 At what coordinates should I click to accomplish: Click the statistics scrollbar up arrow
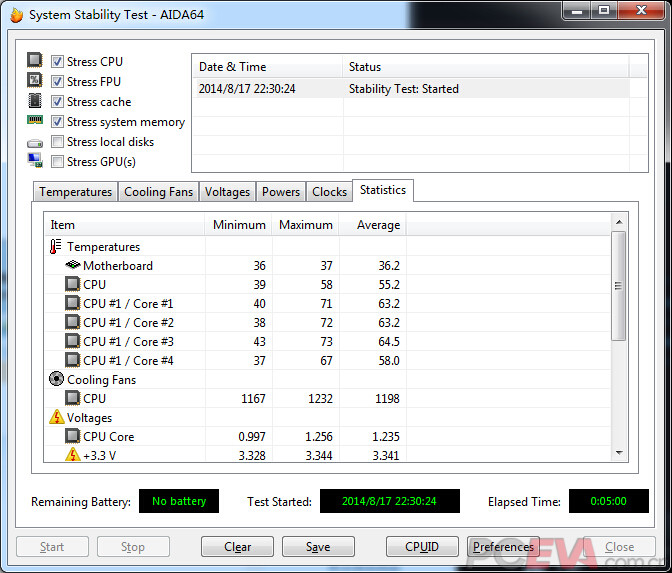(x=619, y=222)
